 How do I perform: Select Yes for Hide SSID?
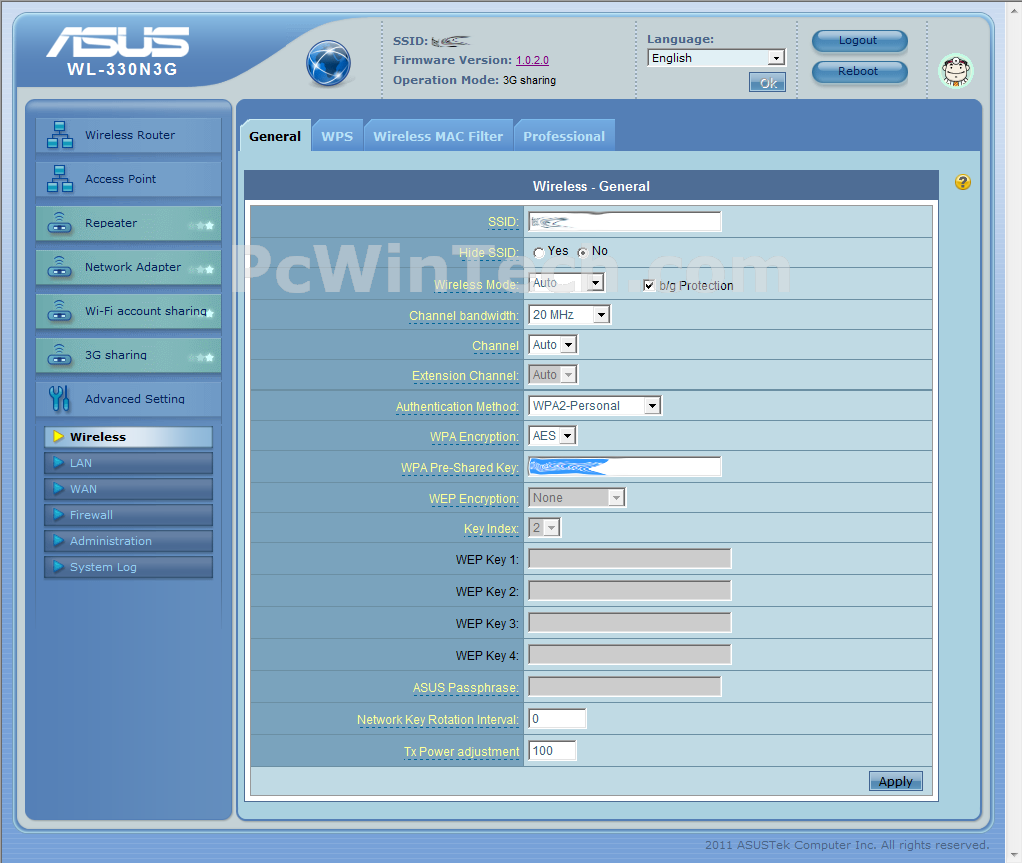point(539,253)
